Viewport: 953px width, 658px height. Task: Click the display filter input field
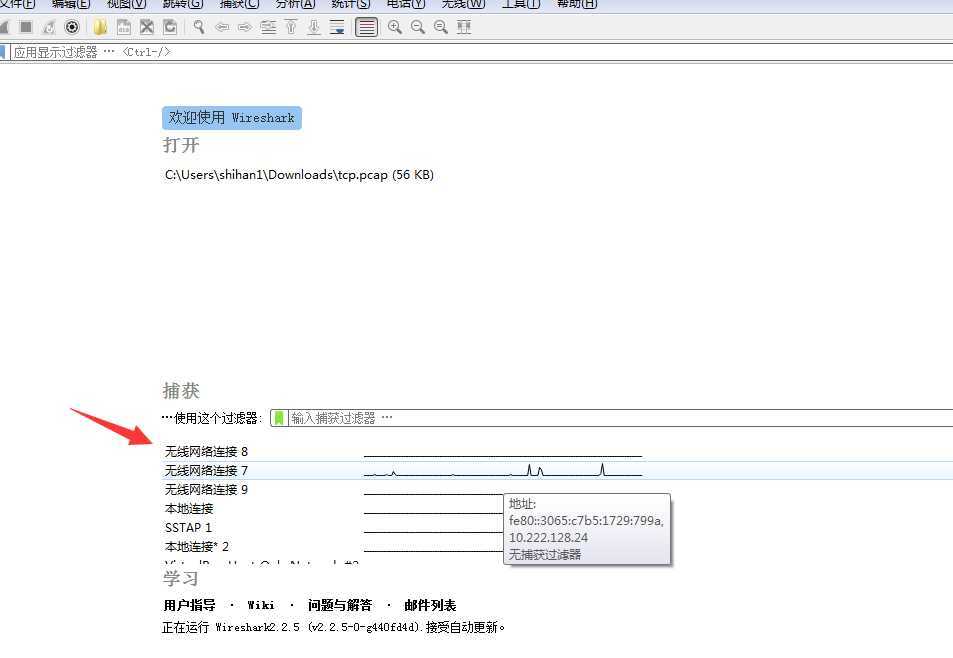point(482,52)
